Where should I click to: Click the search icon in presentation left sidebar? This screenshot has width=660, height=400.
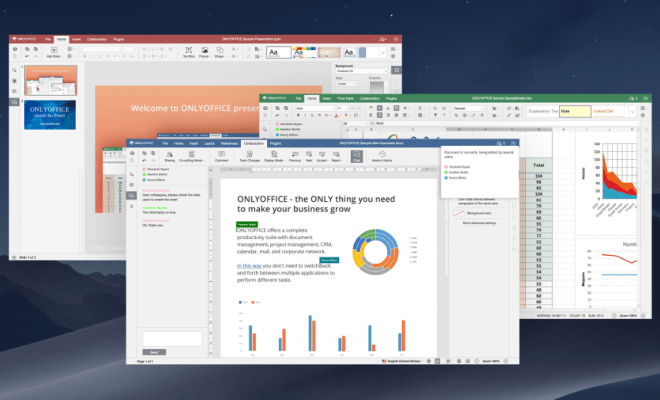[x=15, y=70]
